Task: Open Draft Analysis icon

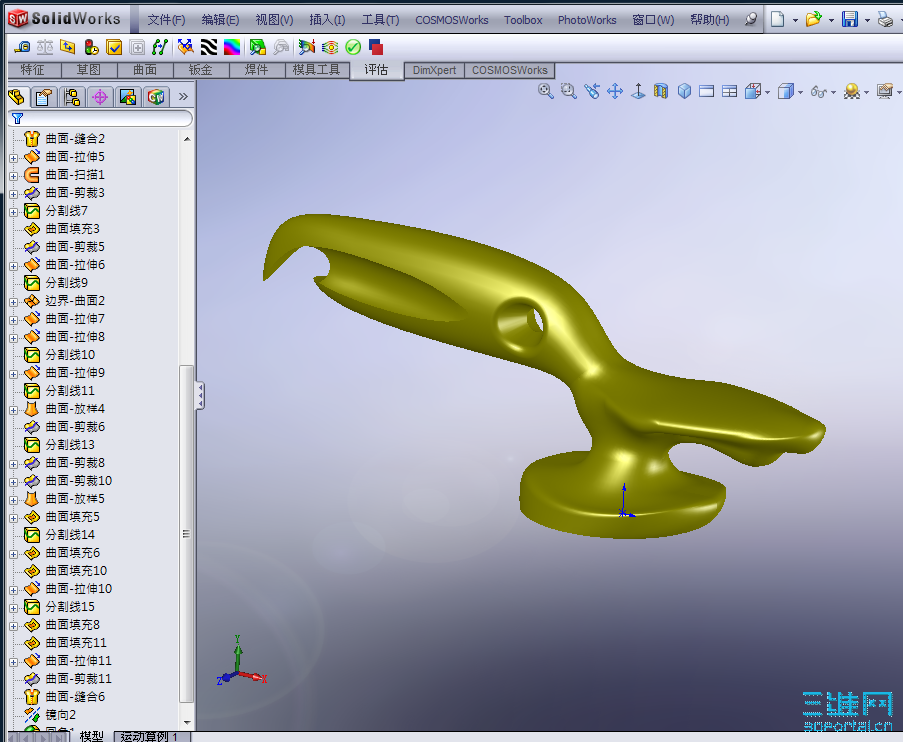Action: 257,47
